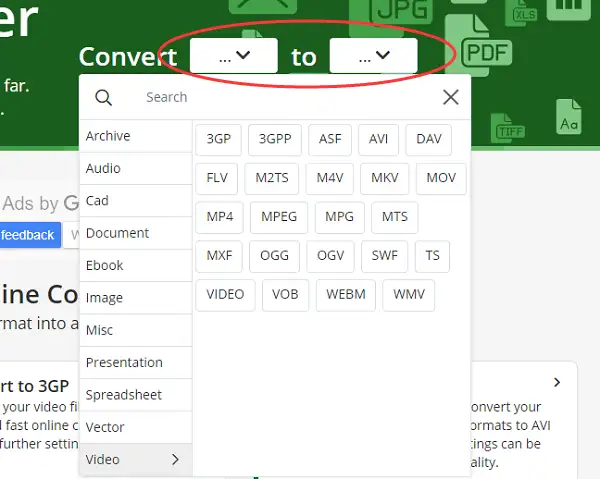Select the Archive category
This screenshot has width=600, height=479.
click(x=136, y=136)
